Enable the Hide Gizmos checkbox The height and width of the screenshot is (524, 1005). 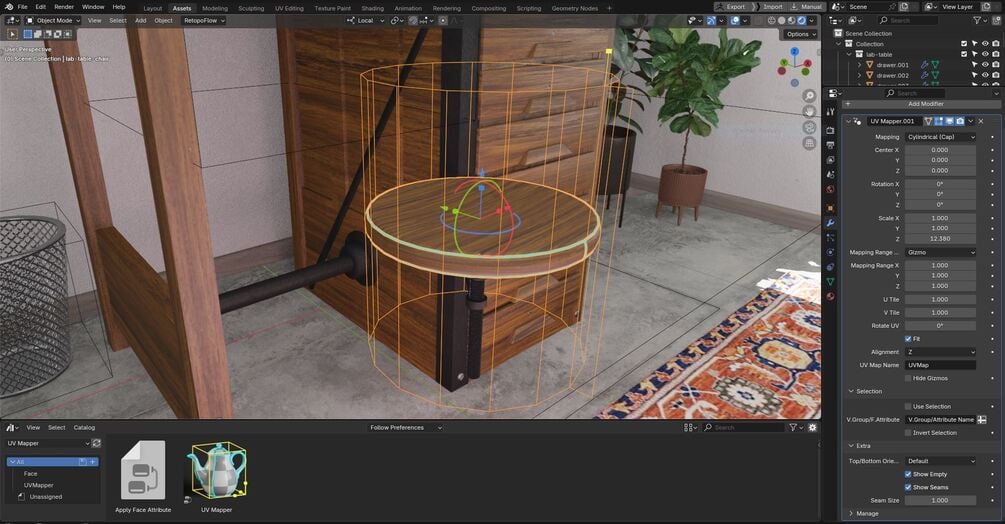pos(908,378)
